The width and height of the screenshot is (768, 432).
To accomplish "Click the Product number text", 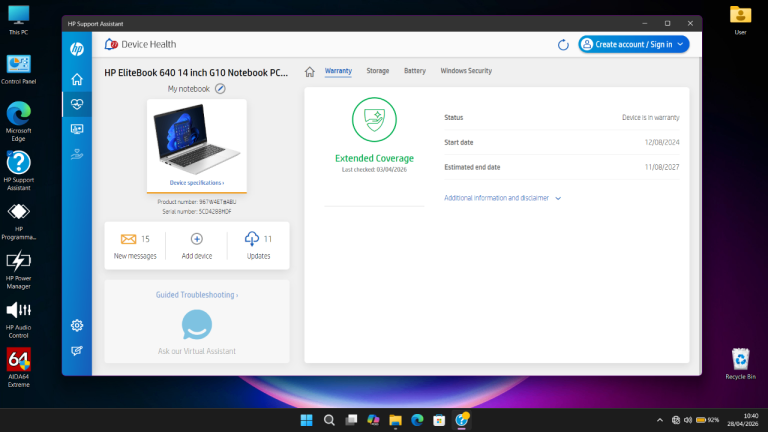I will pos(197,202).
